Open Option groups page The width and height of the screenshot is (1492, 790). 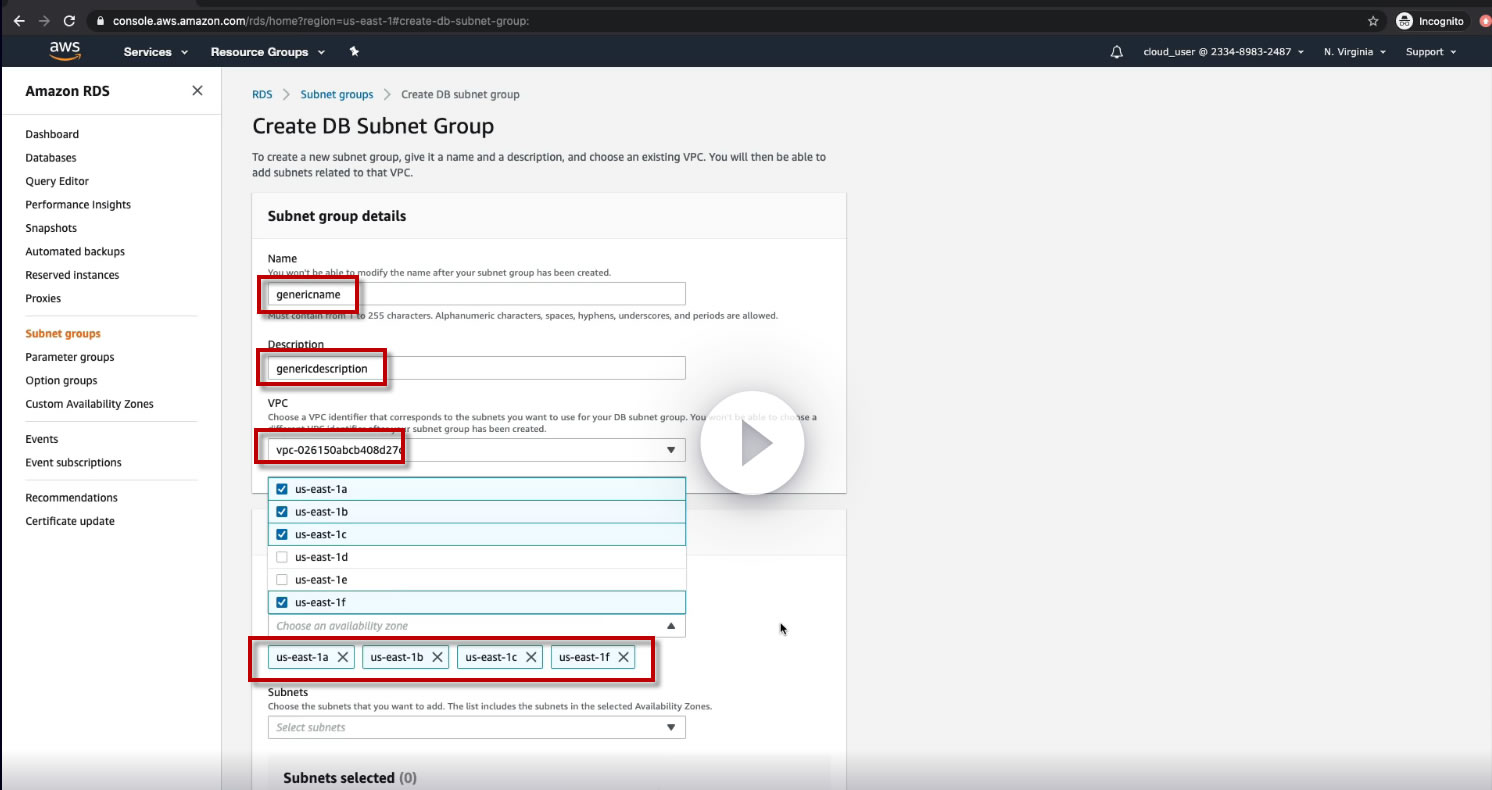(61, 381)
